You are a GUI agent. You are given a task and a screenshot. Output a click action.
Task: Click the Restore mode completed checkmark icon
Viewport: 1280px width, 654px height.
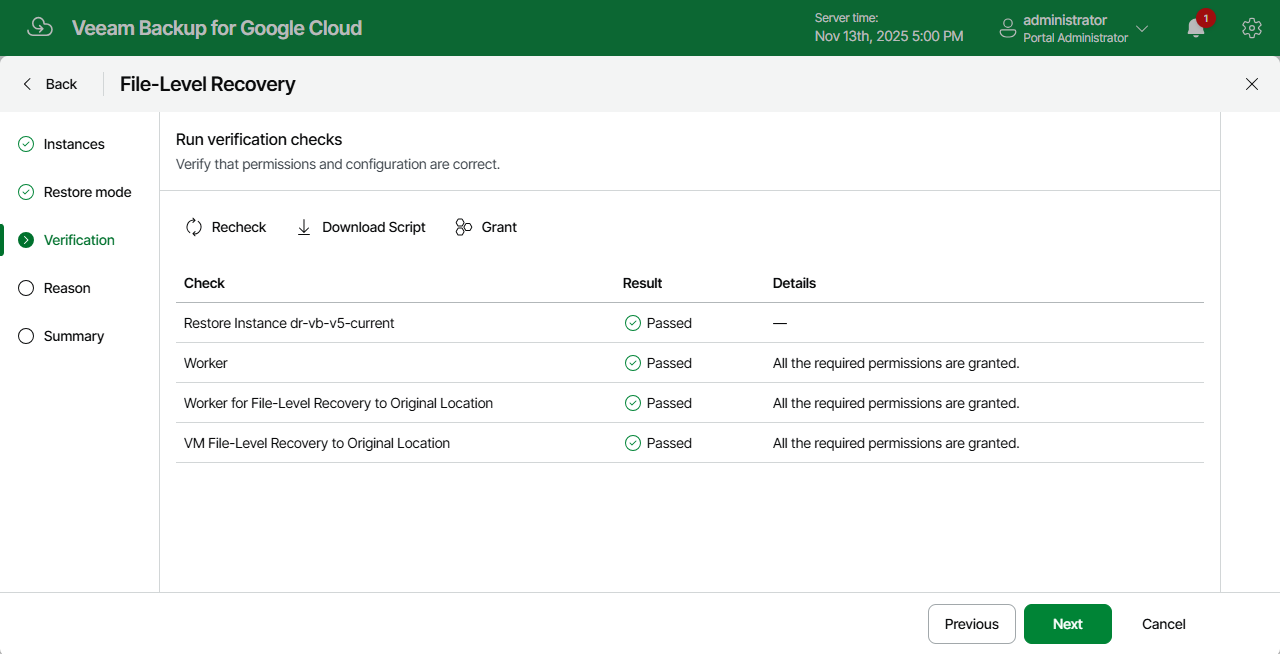click(26, 192)
